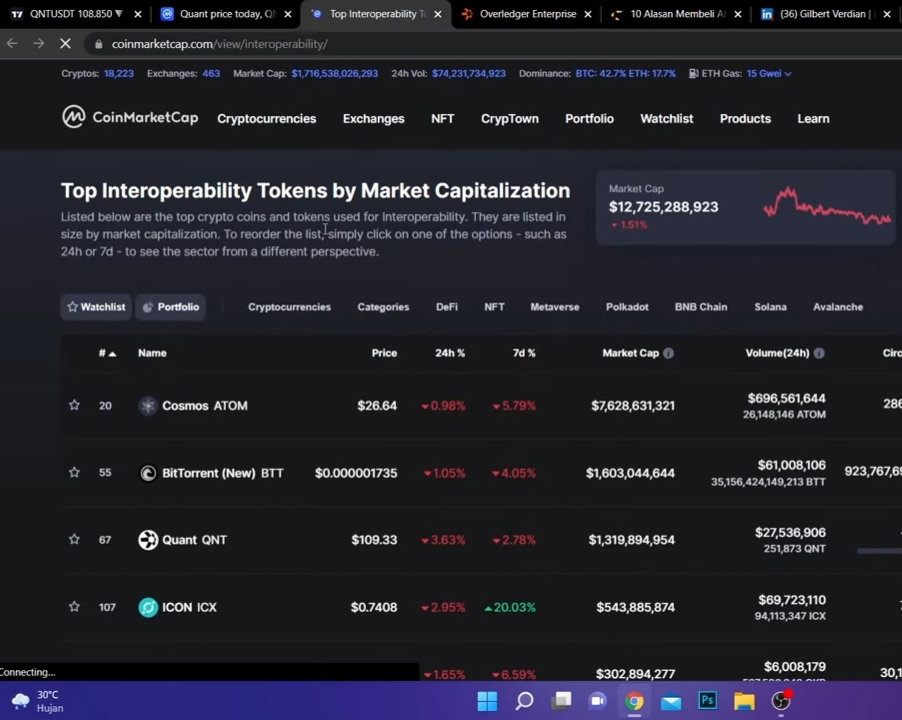Open Watchlist in main navigation
The image size is (902, 720).
[x=667, y=118]
